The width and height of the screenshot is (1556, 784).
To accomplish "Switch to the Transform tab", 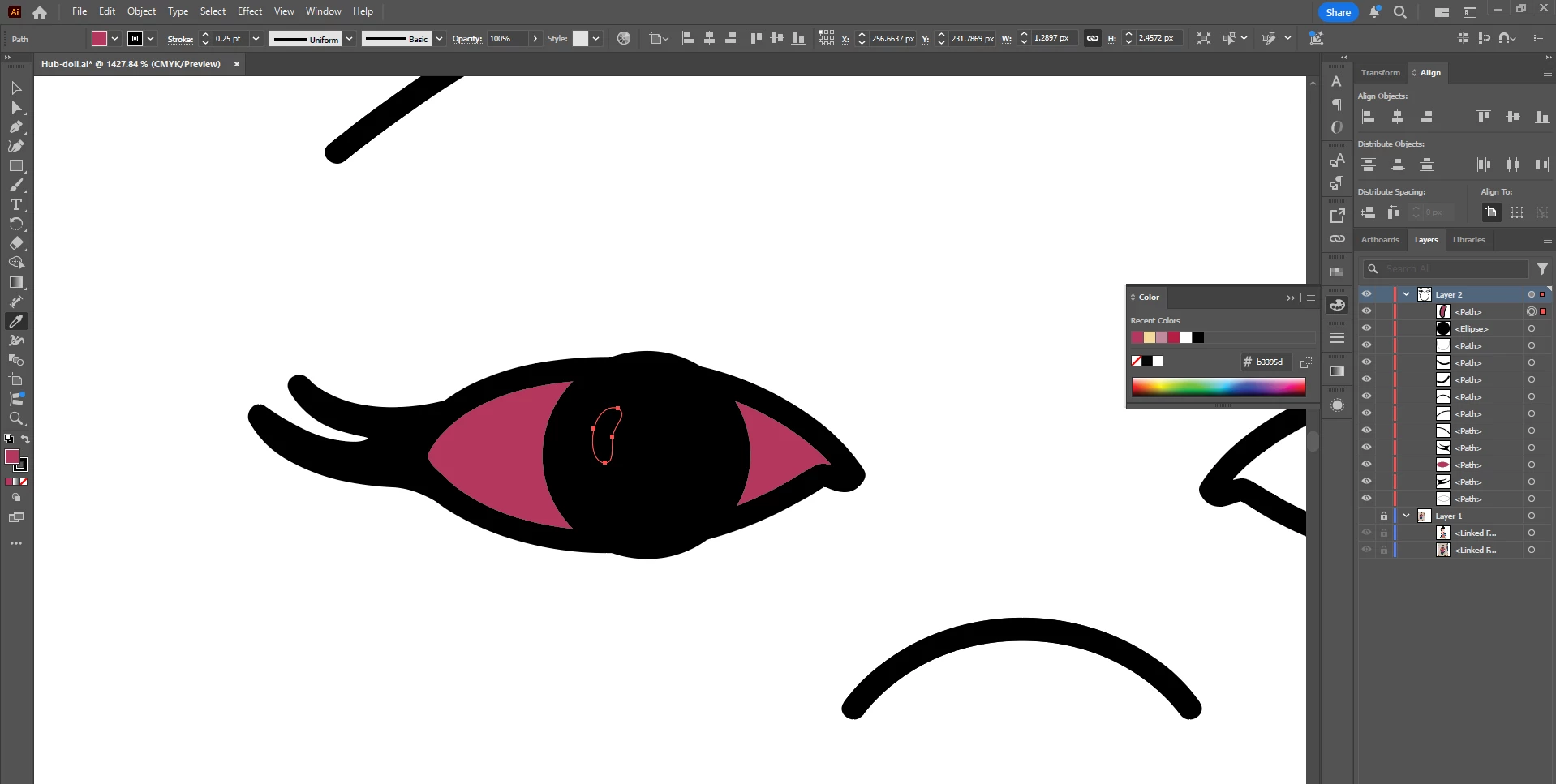I will (1381, 72).
